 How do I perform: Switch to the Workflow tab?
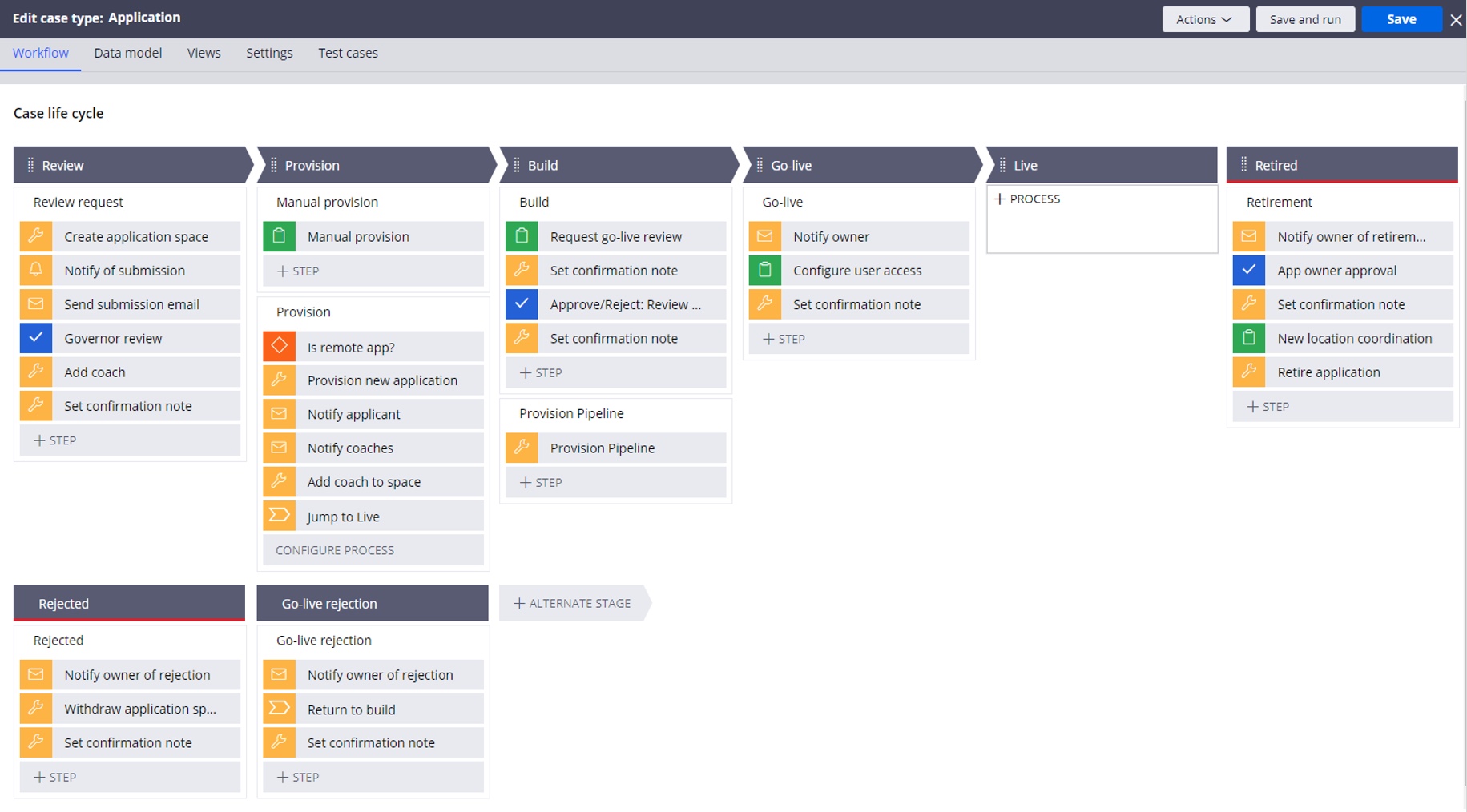[x=41, y=53]
